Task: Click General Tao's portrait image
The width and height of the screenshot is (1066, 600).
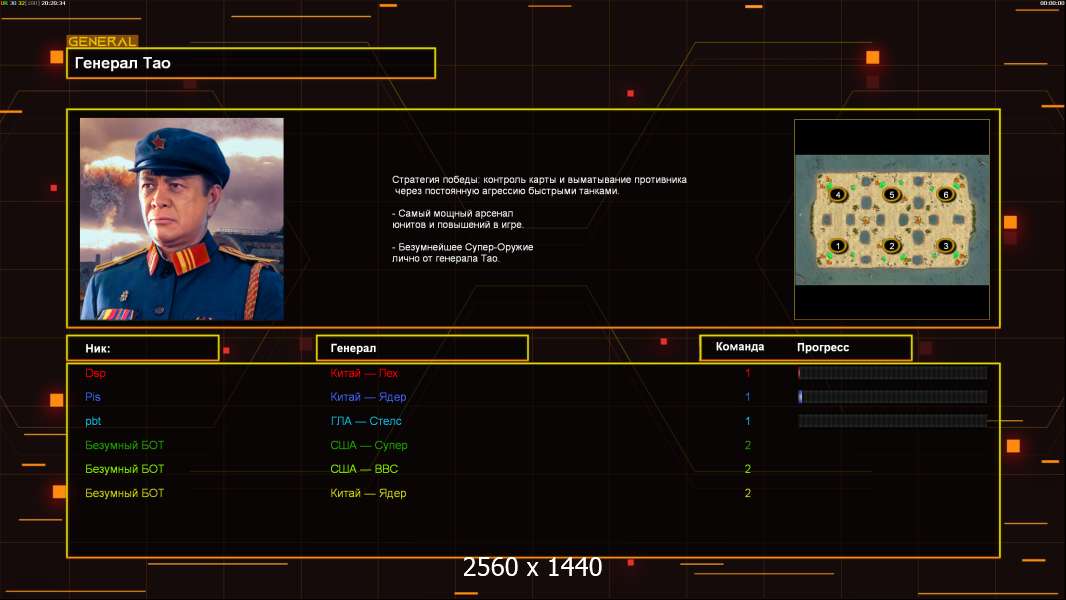Action: click(x=182, y=219)
